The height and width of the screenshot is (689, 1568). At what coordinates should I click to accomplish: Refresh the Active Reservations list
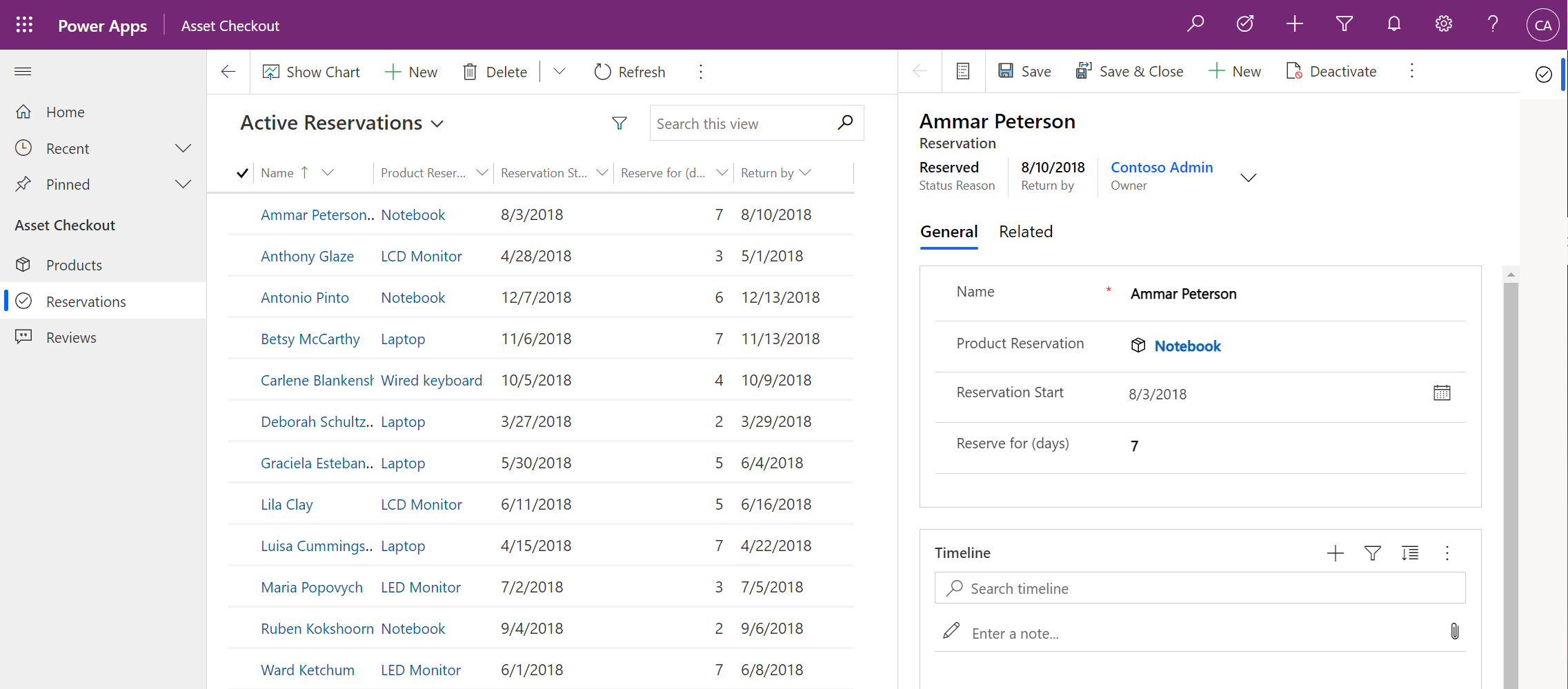point(602,71)
